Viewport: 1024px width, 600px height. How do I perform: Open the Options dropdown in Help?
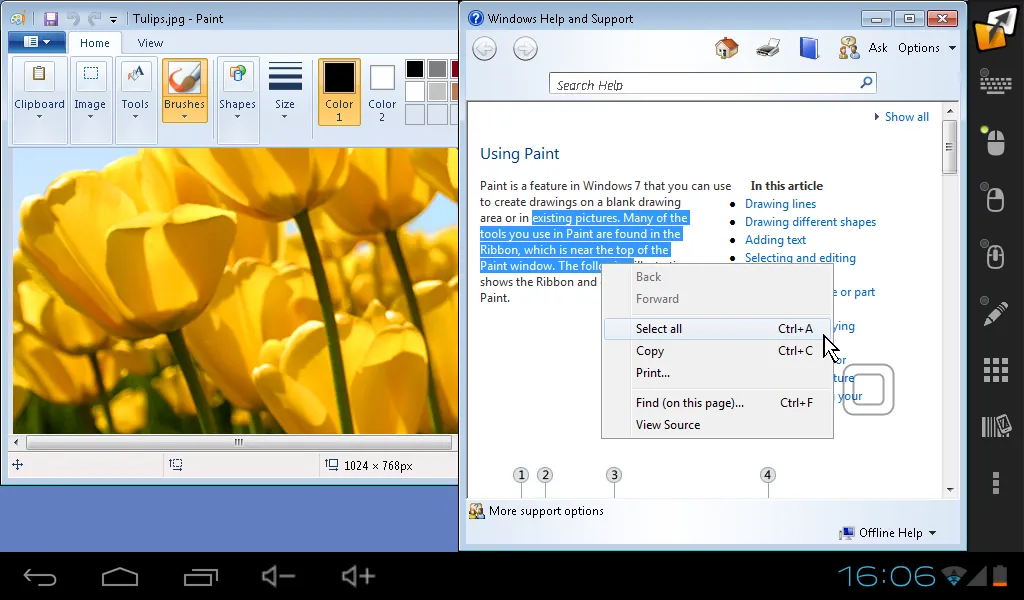pos(927,48)
